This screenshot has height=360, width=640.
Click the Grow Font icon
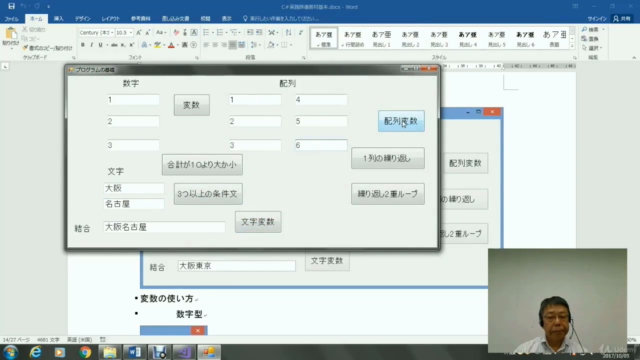point(139,33)
